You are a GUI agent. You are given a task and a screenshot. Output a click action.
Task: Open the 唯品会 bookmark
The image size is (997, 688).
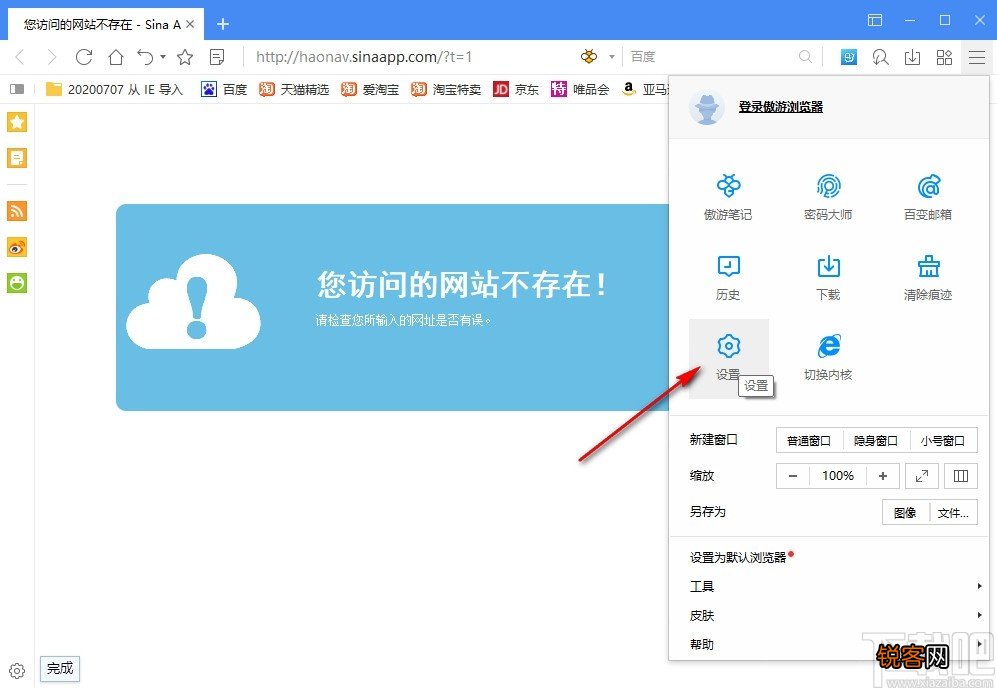[x=580, y=89]
